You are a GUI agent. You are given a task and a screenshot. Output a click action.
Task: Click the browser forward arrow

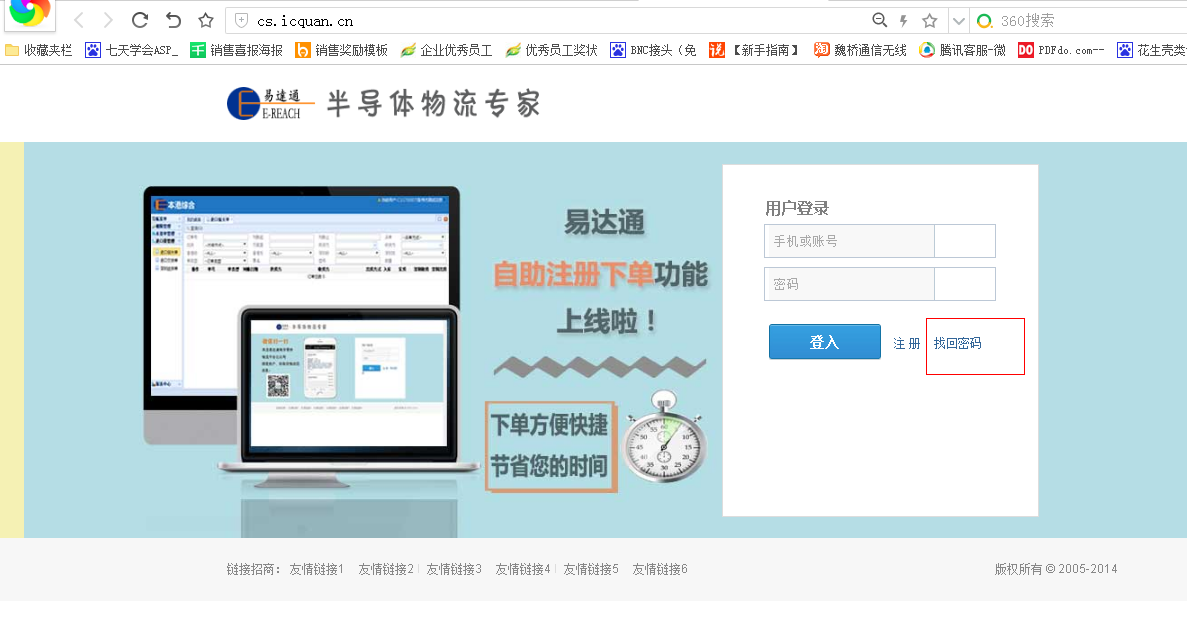tap(108, 20)
